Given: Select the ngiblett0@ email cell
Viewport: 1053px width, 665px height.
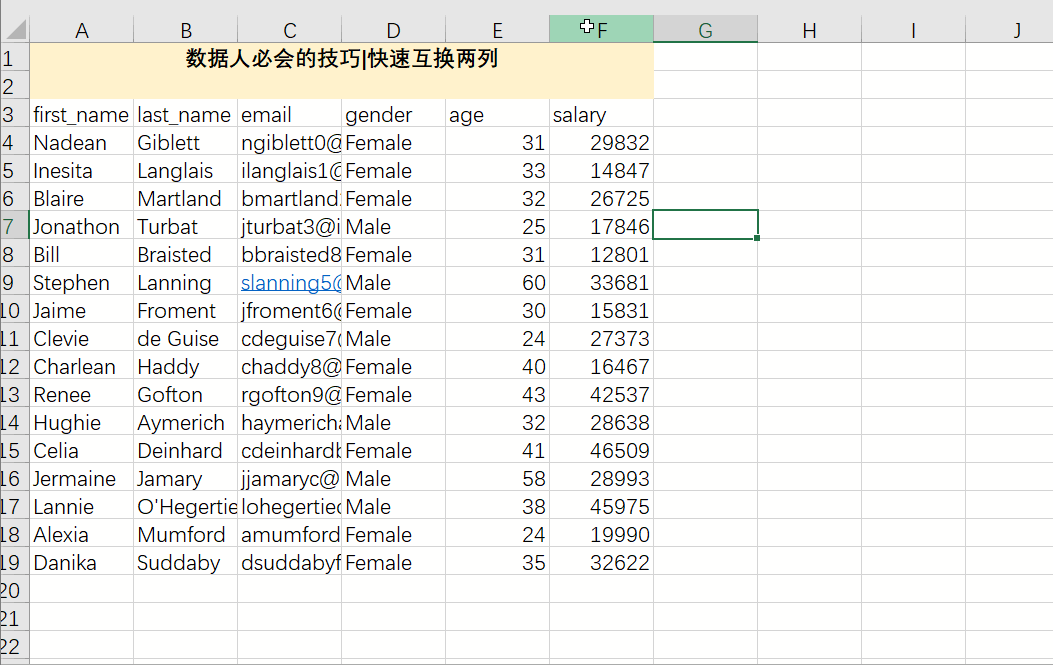Looking at the screenshot, I should click(289, 142).
